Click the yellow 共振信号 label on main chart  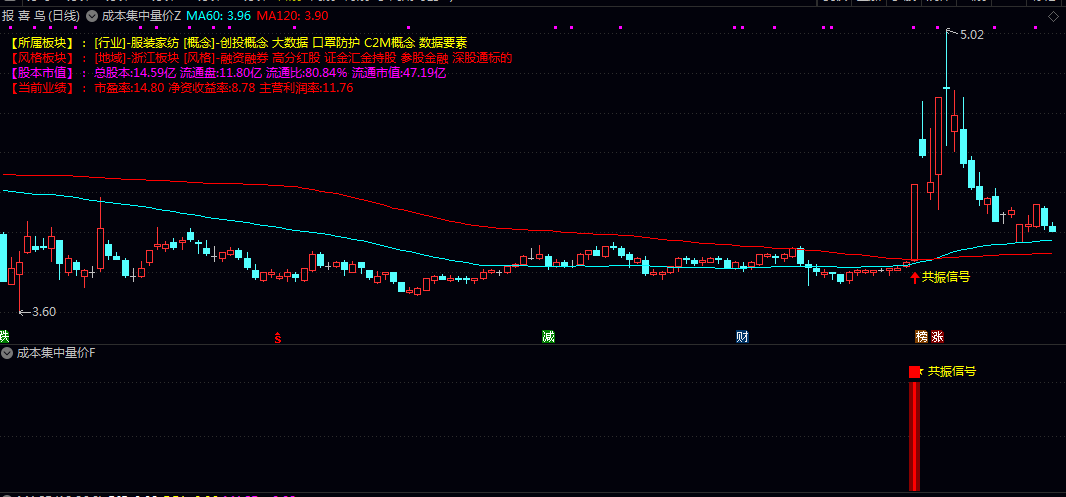coord(946,277)
